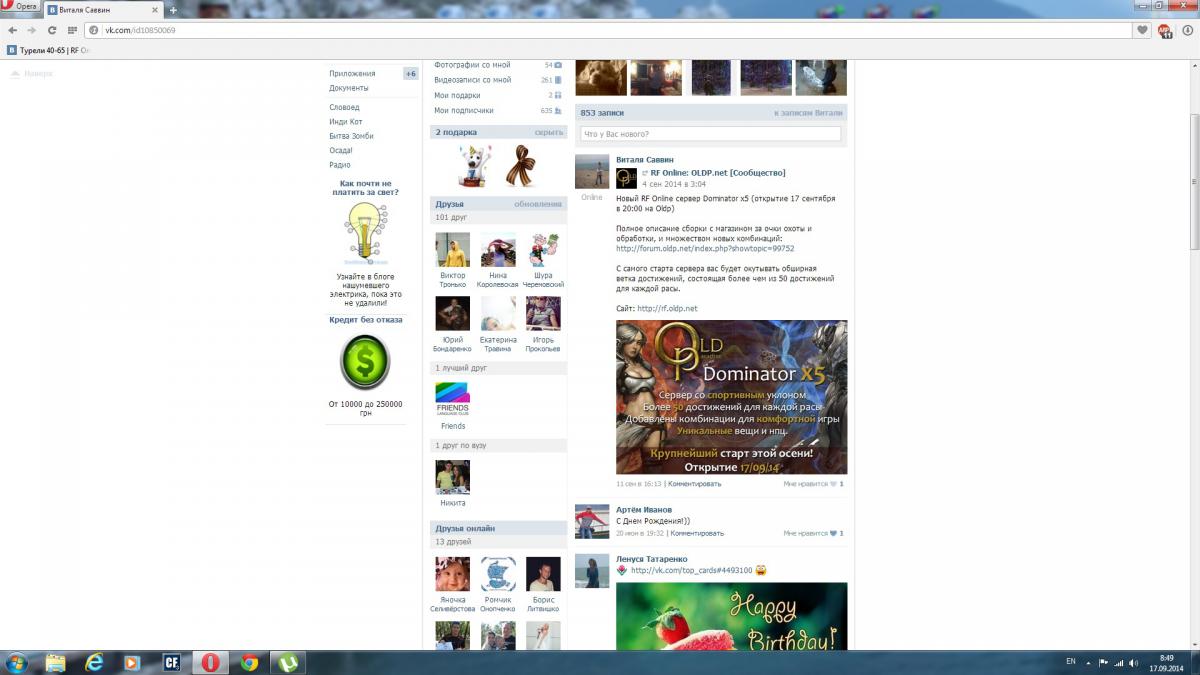Image resolution: width=1200 pixels, height=675 pixels.
Task: Add page to Stash with heart icon
Action: click(x=1143, y=30)
